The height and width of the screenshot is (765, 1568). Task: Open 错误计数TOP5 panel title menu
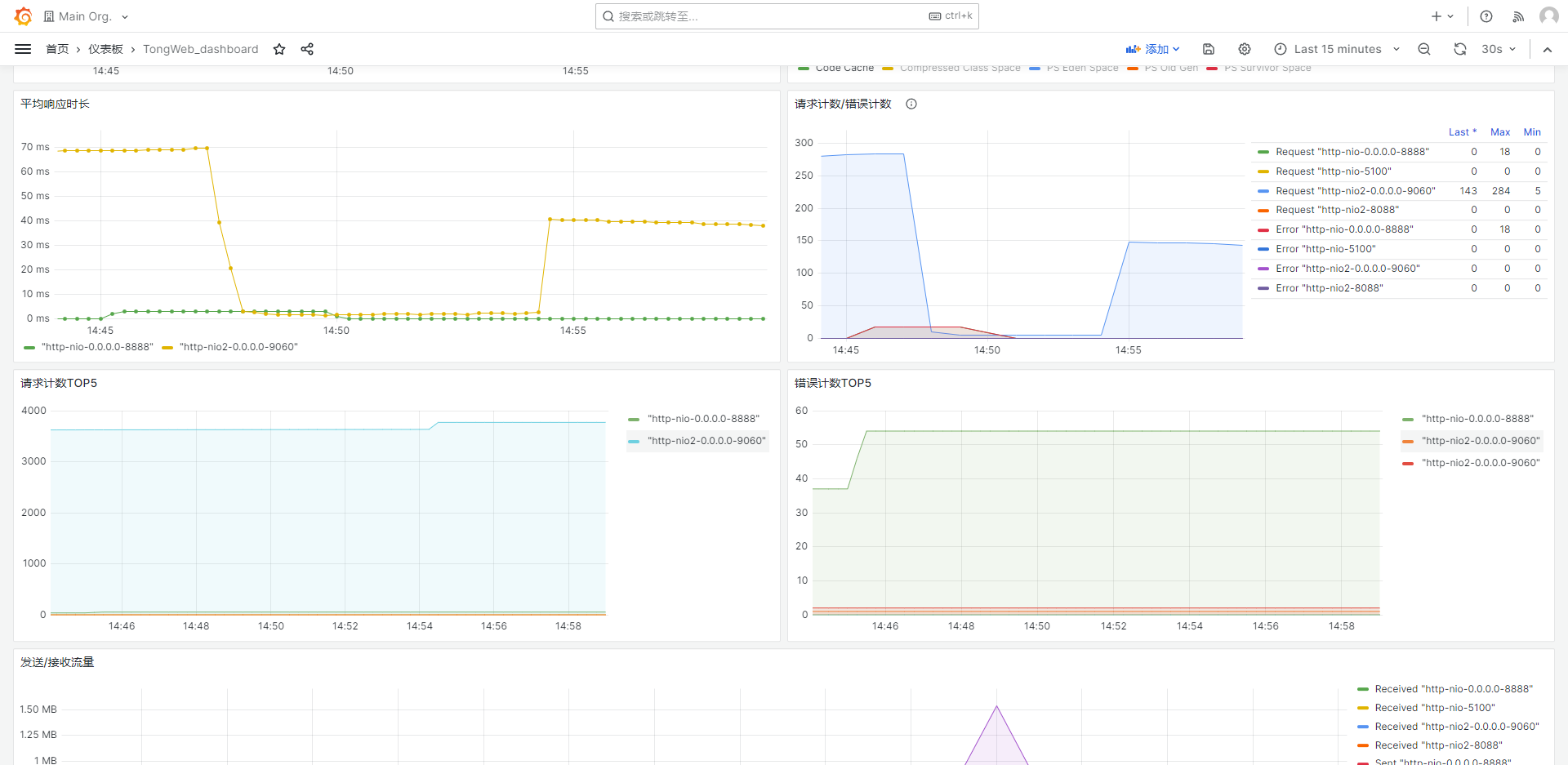click(833, 383)
